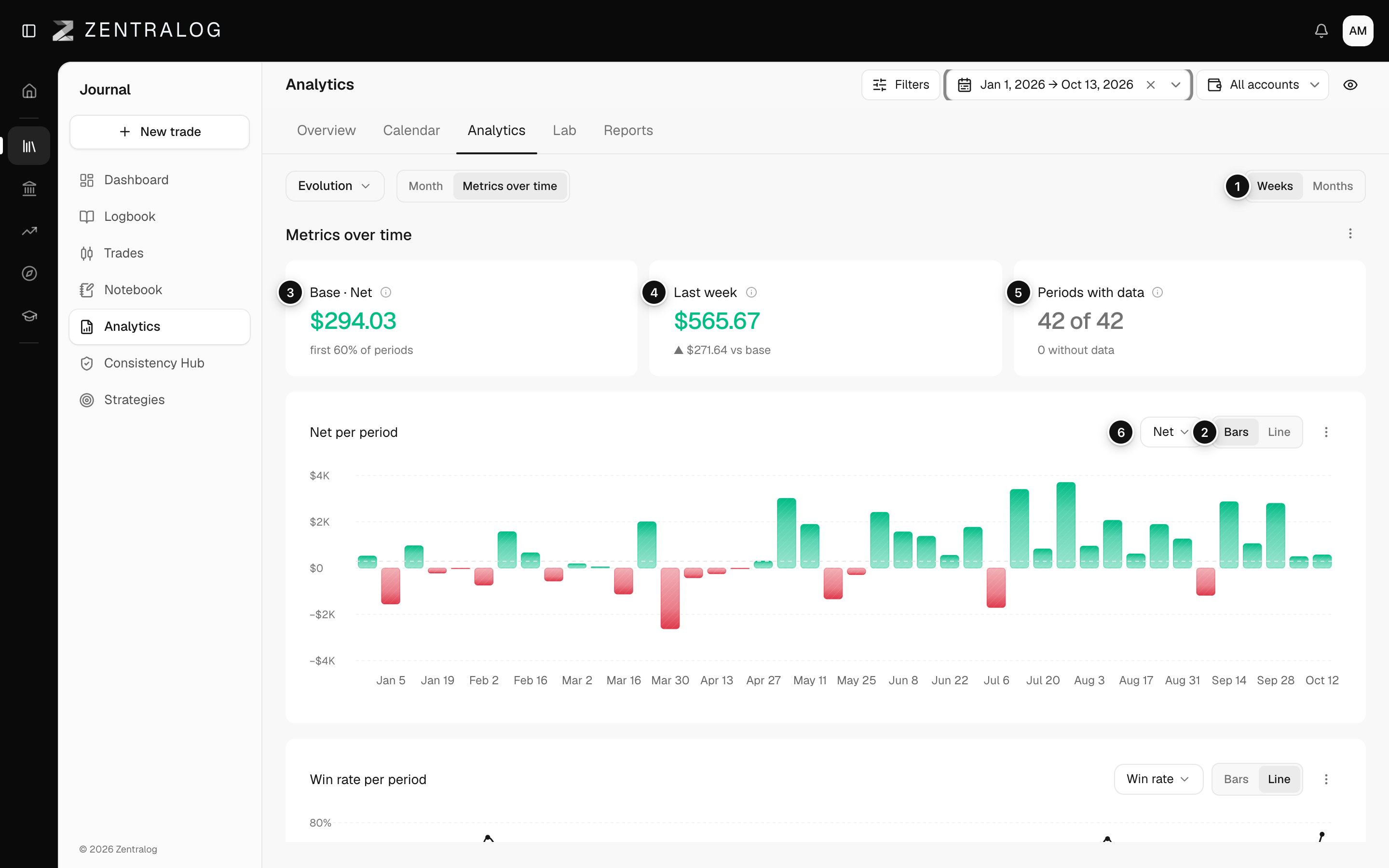Open Win rate per period three-dot menu
The width and height of the screenshot is (1389, 868).
1326,779
